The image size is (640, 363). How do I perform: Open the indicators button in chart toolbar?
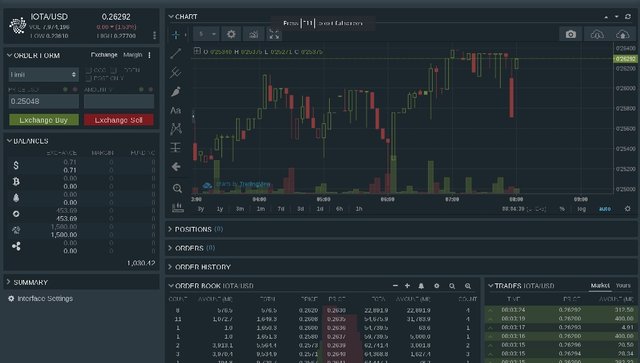pos(253,34)
